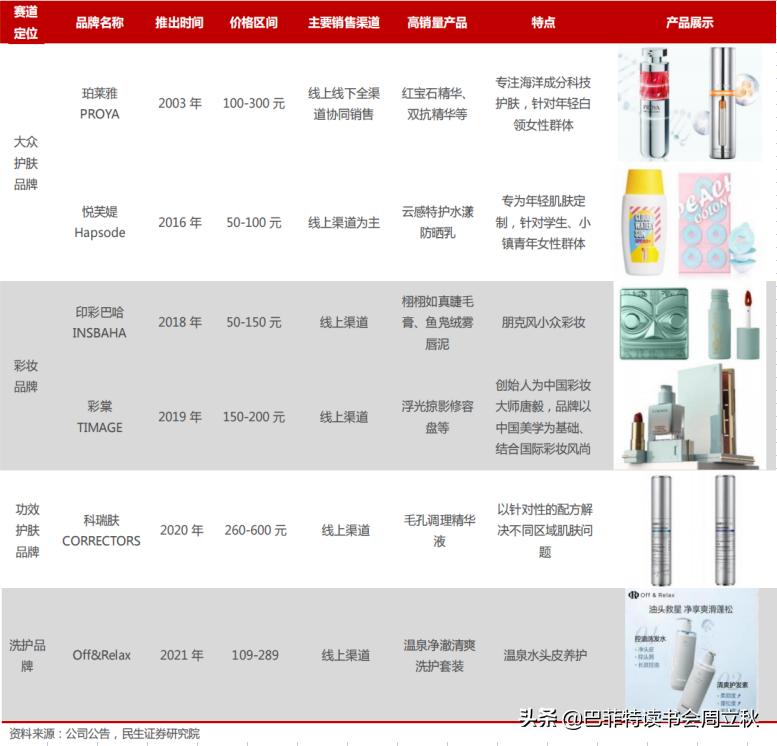This screenshot has width=777, height=746.
Task: Click the 2003 年 launch date
Action: [x=180, y=104]
